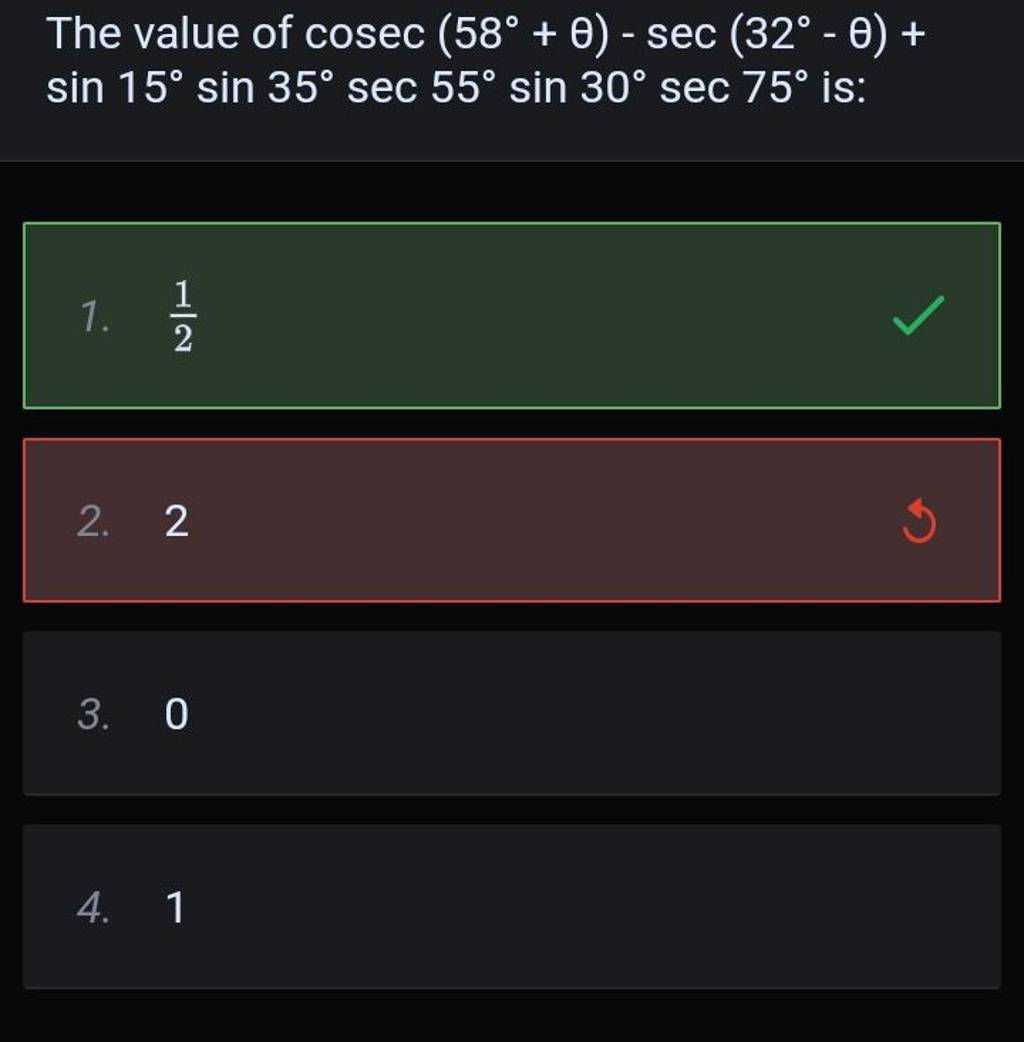1024x1042 pixels.
Task: Expand the highlighted correct answer row
Action: (x=512, y=312)
